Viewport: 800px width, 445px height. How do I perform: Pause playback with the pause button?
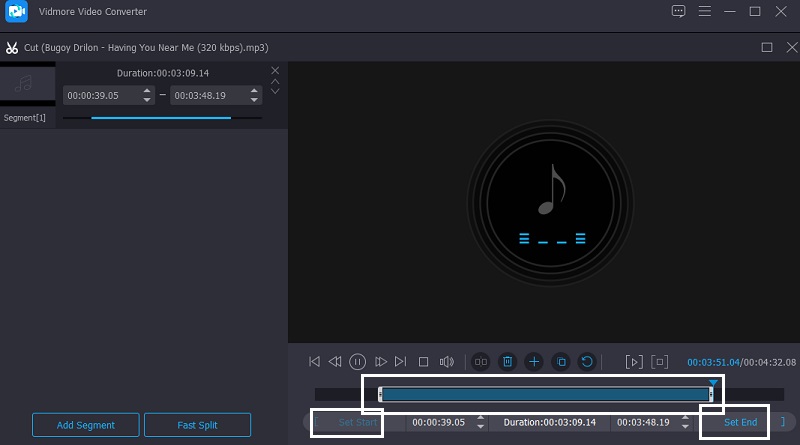357,361
